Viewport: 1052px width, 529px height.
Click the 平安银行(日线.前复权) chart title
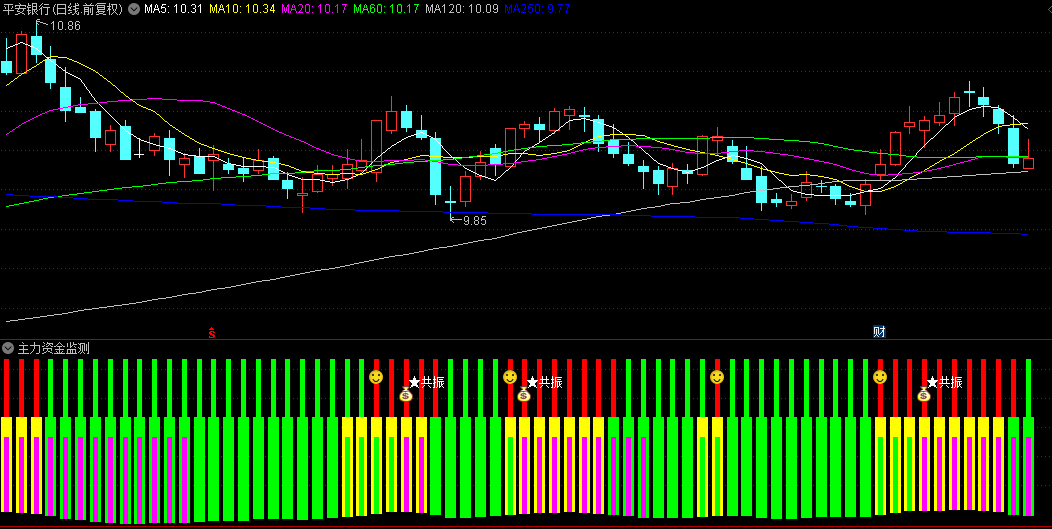tap(63, 9)
